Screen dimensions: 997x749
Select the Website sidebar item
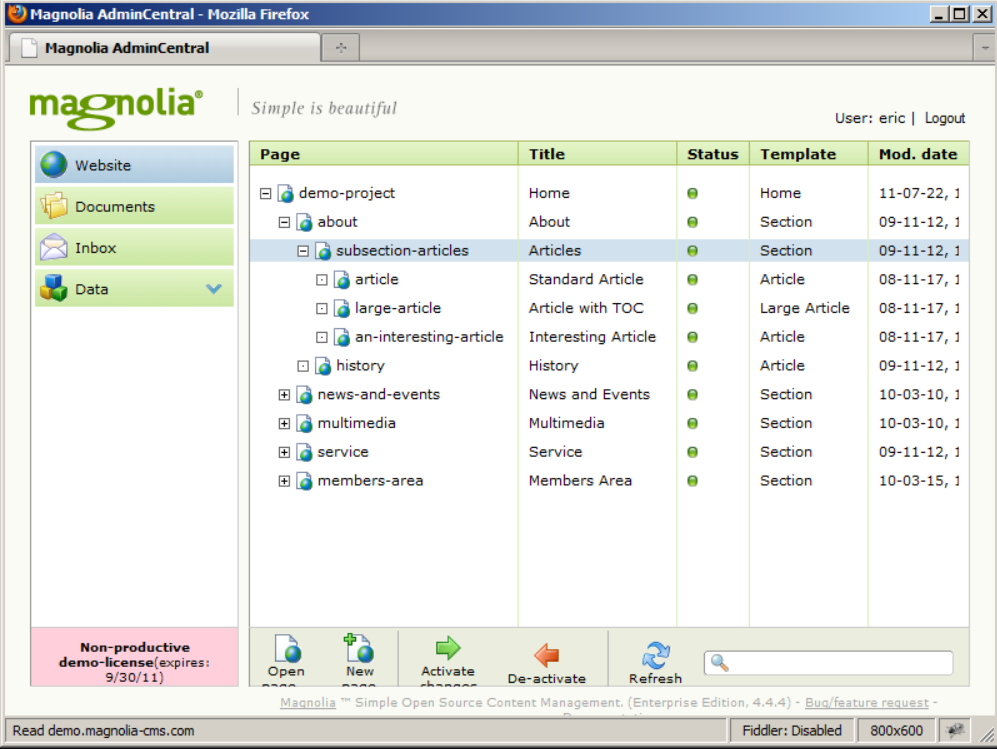(x=134, y=165)
